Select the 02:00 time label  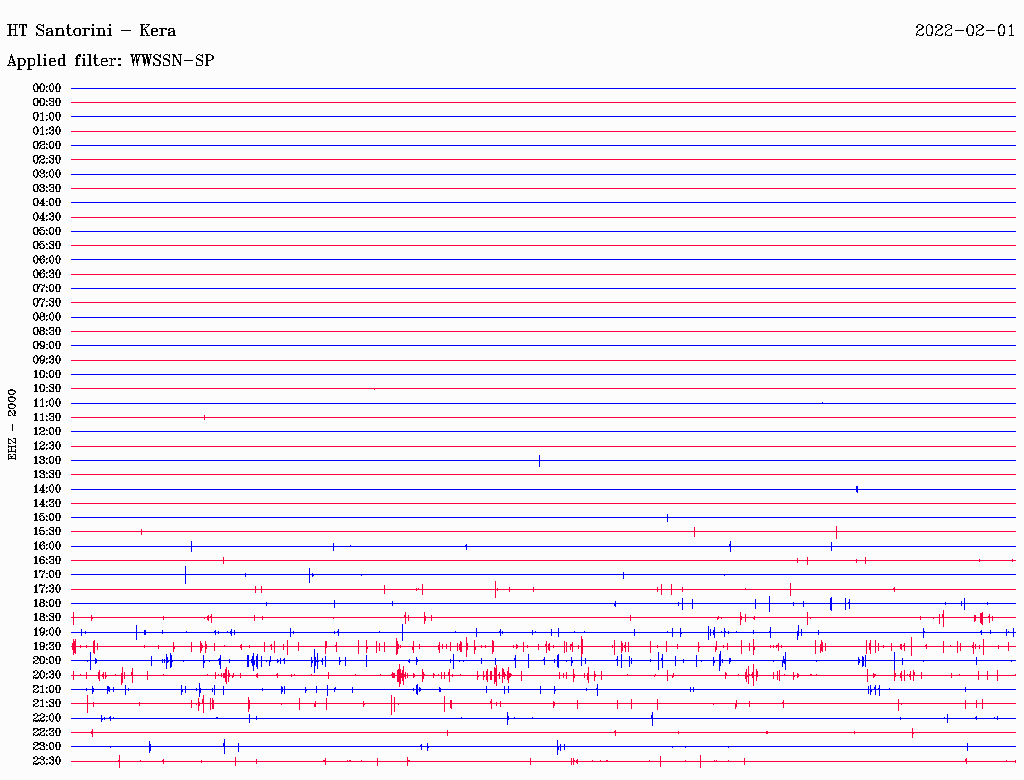tap(47, 146)
